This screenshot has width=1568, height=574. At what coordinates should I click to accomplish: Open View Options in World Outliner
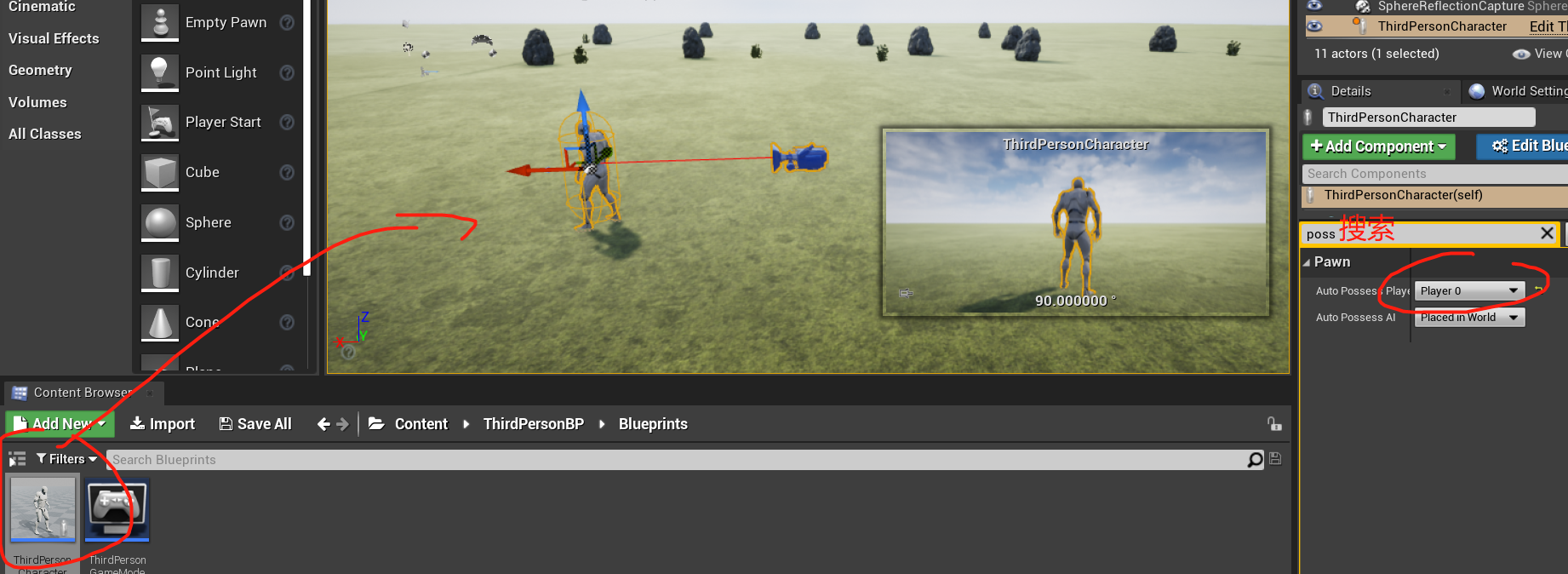[x=1539, y=54]
